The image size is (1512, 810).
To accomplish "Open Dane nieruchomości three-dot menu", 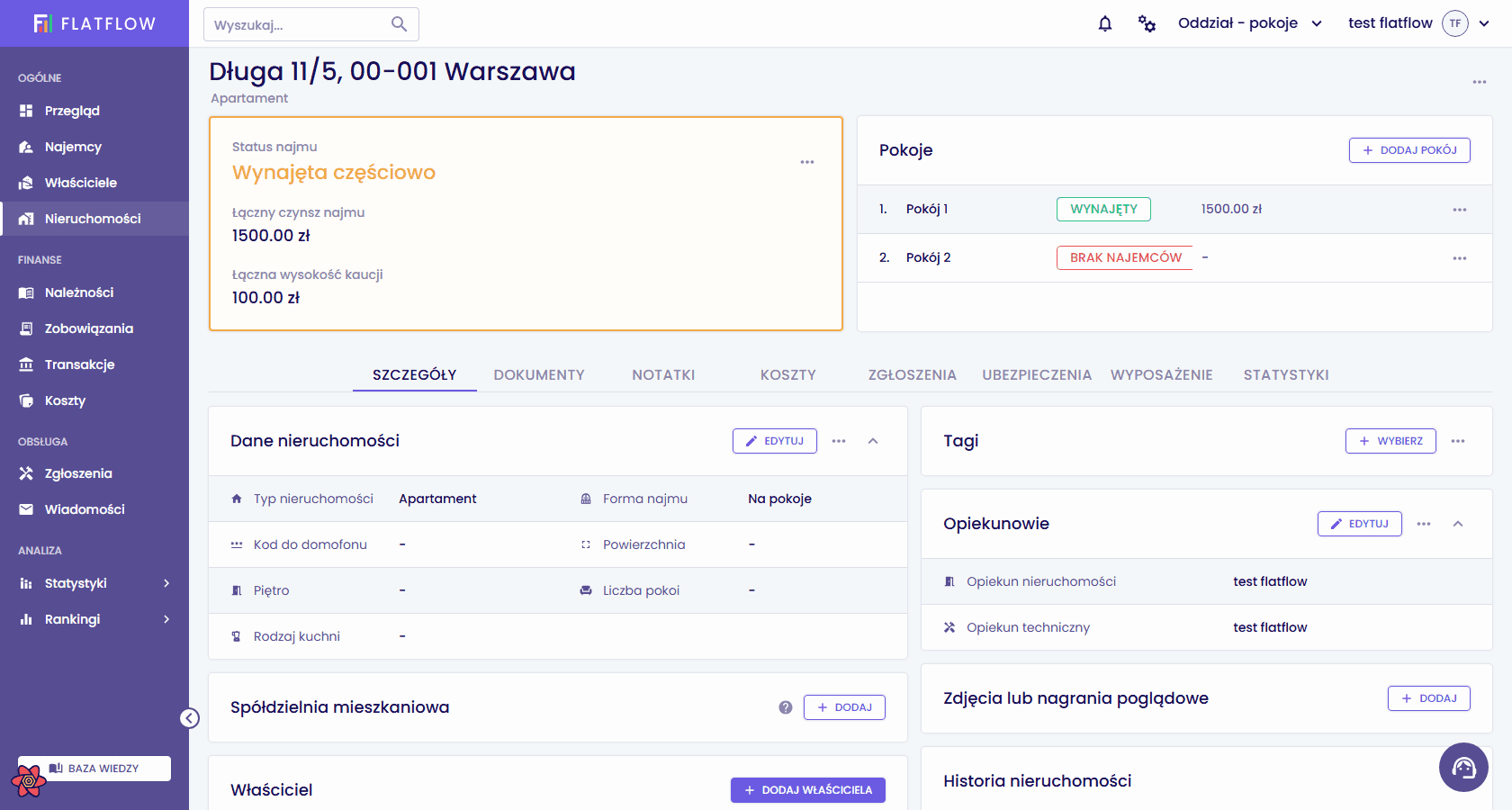I will (839, 441).
